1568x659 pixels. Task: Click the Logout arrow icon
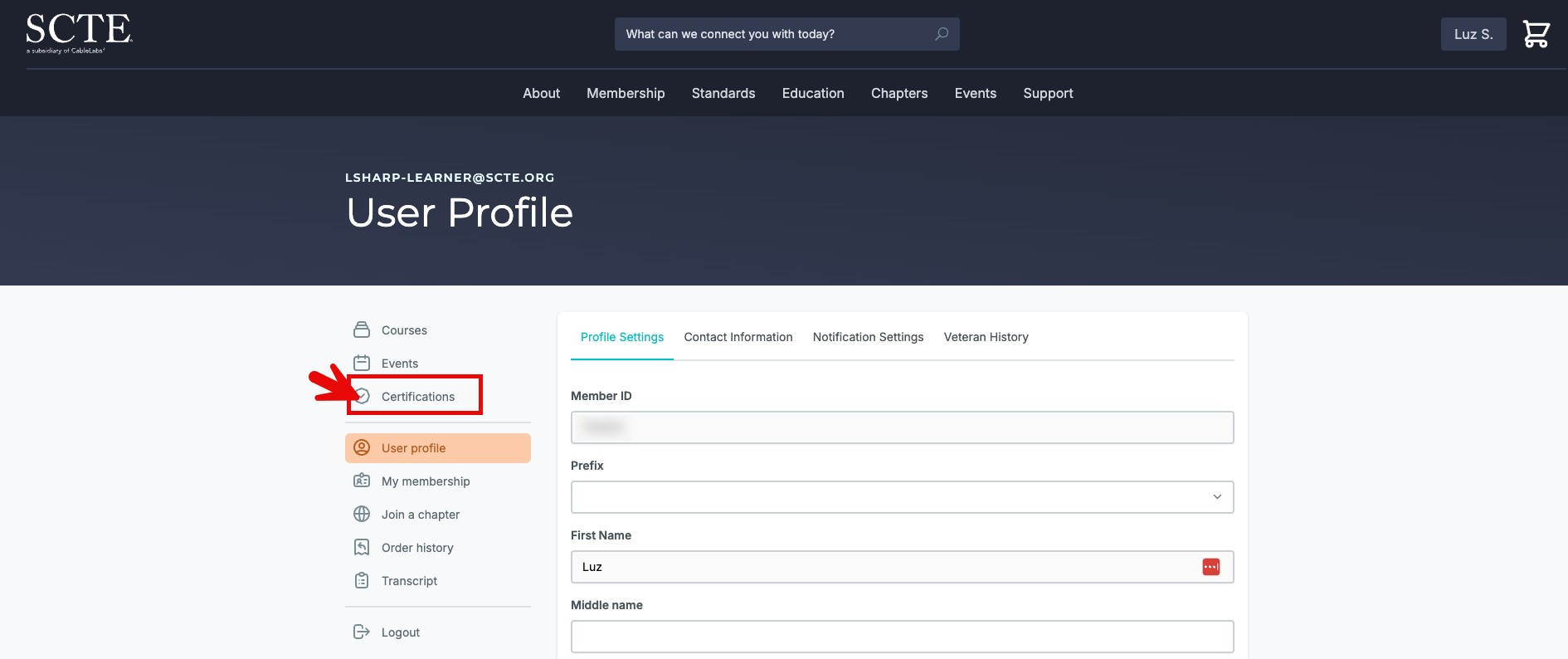[362, 632]
